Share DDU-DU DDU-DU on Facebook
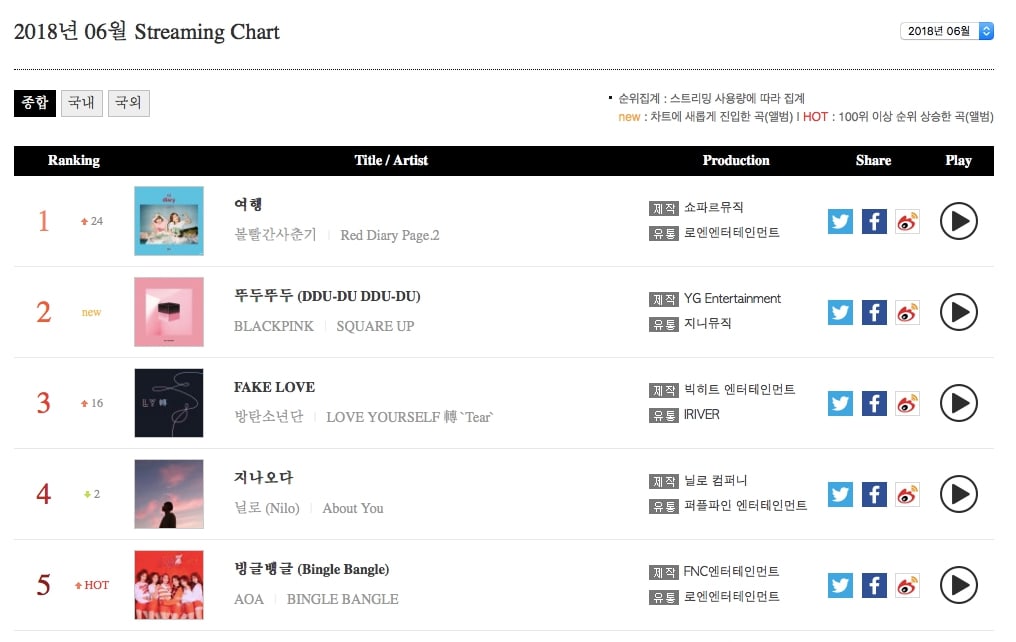Screen dimensions: 1016x642 point(874,312)
